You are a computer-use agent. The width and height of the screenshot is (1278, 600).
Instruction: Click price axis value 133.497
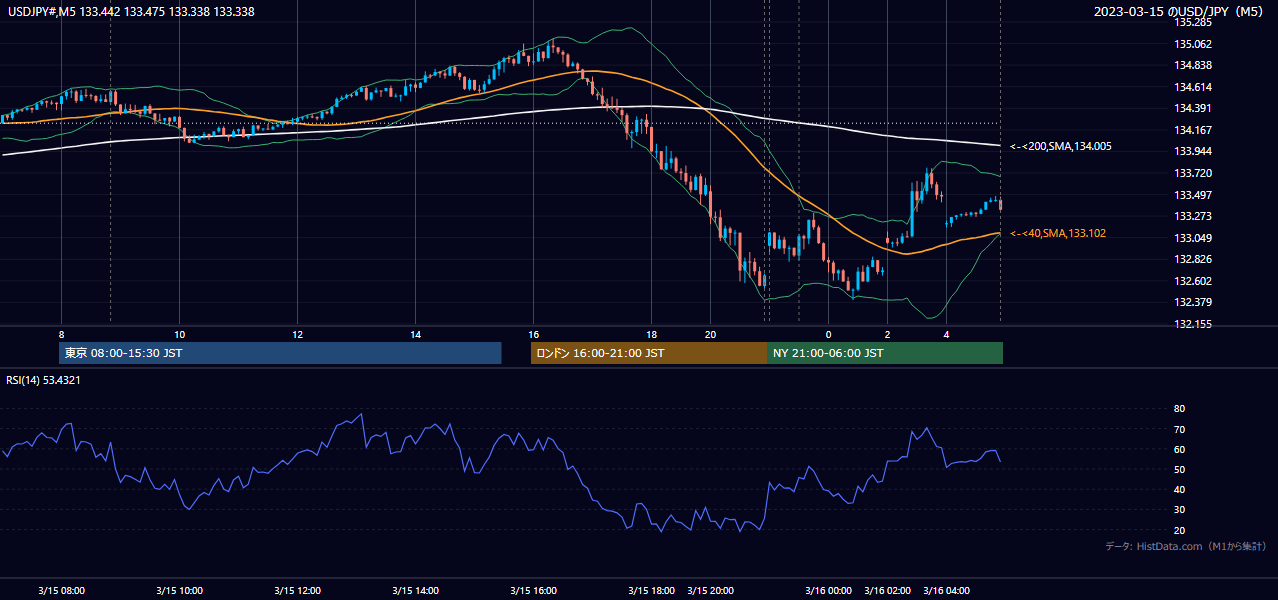pos(1192,195)
